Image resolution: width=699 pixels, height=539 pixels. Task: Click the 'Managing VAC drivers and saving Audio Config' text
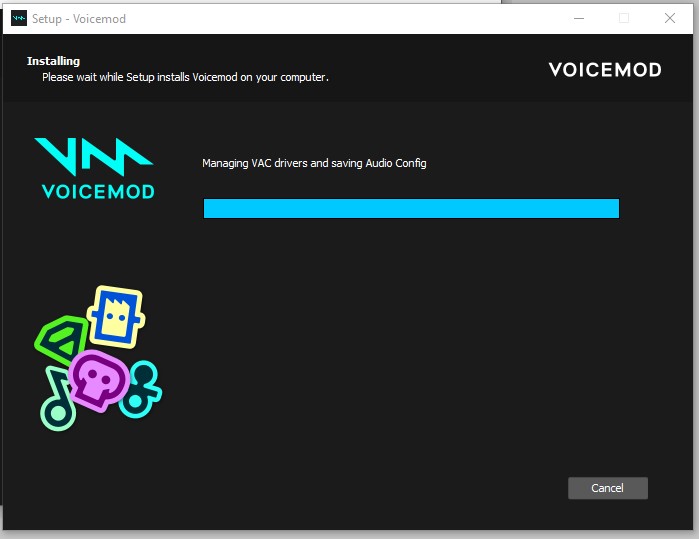click(x=314, y=163)
